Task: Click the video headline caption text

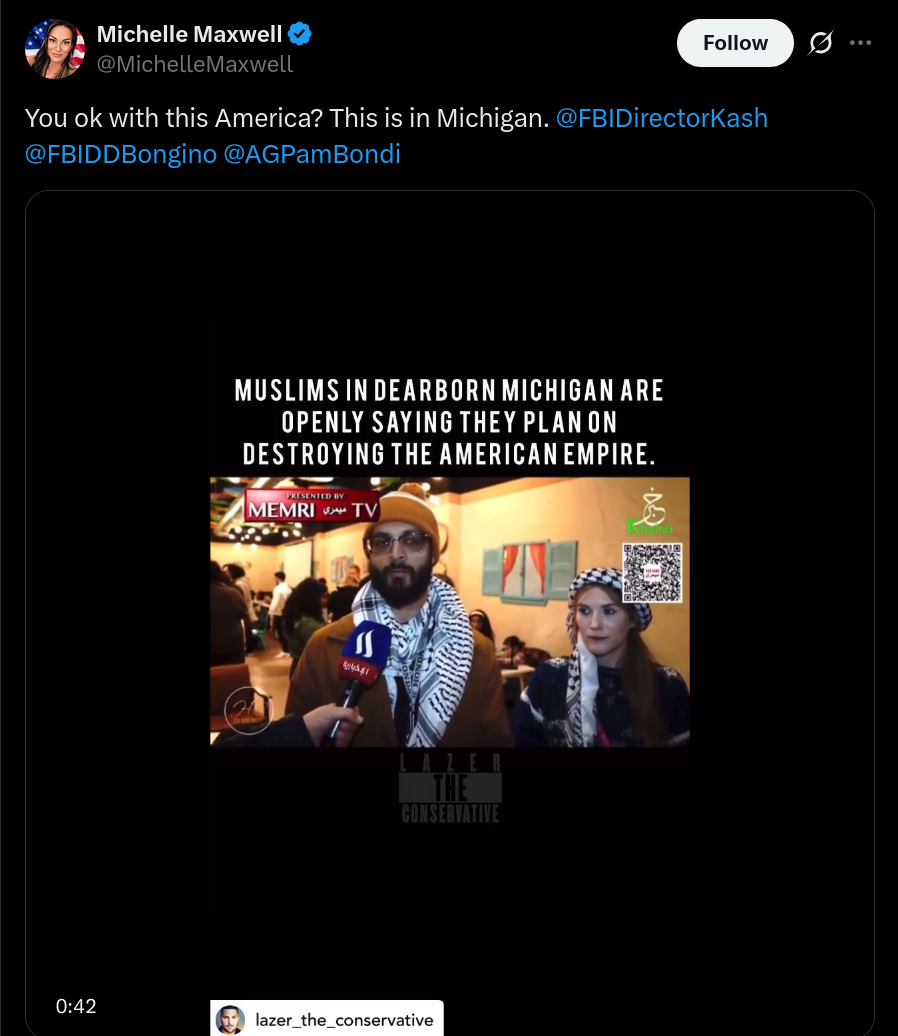Action: (x=449, y=422)
